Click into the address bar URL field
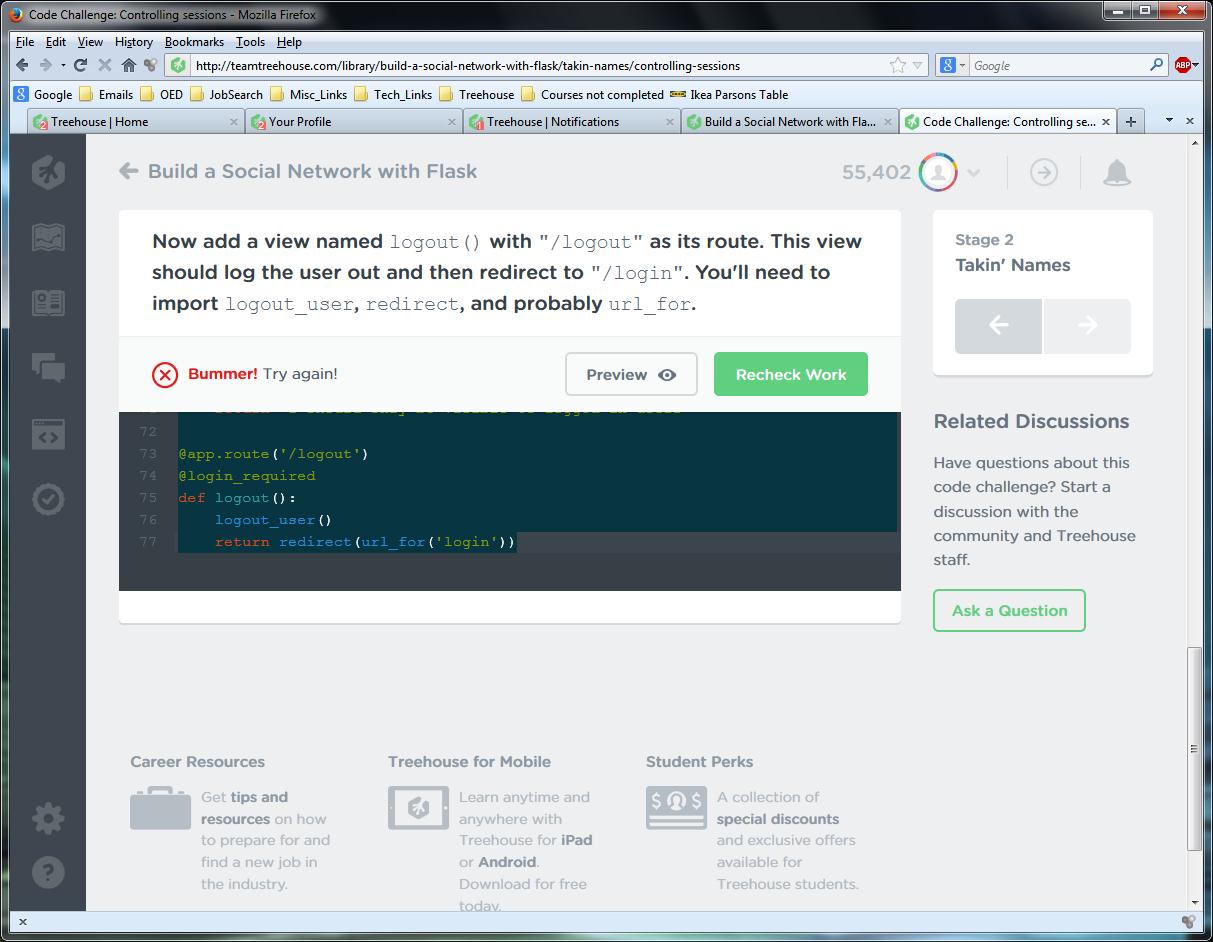 (x=540, y=65)
